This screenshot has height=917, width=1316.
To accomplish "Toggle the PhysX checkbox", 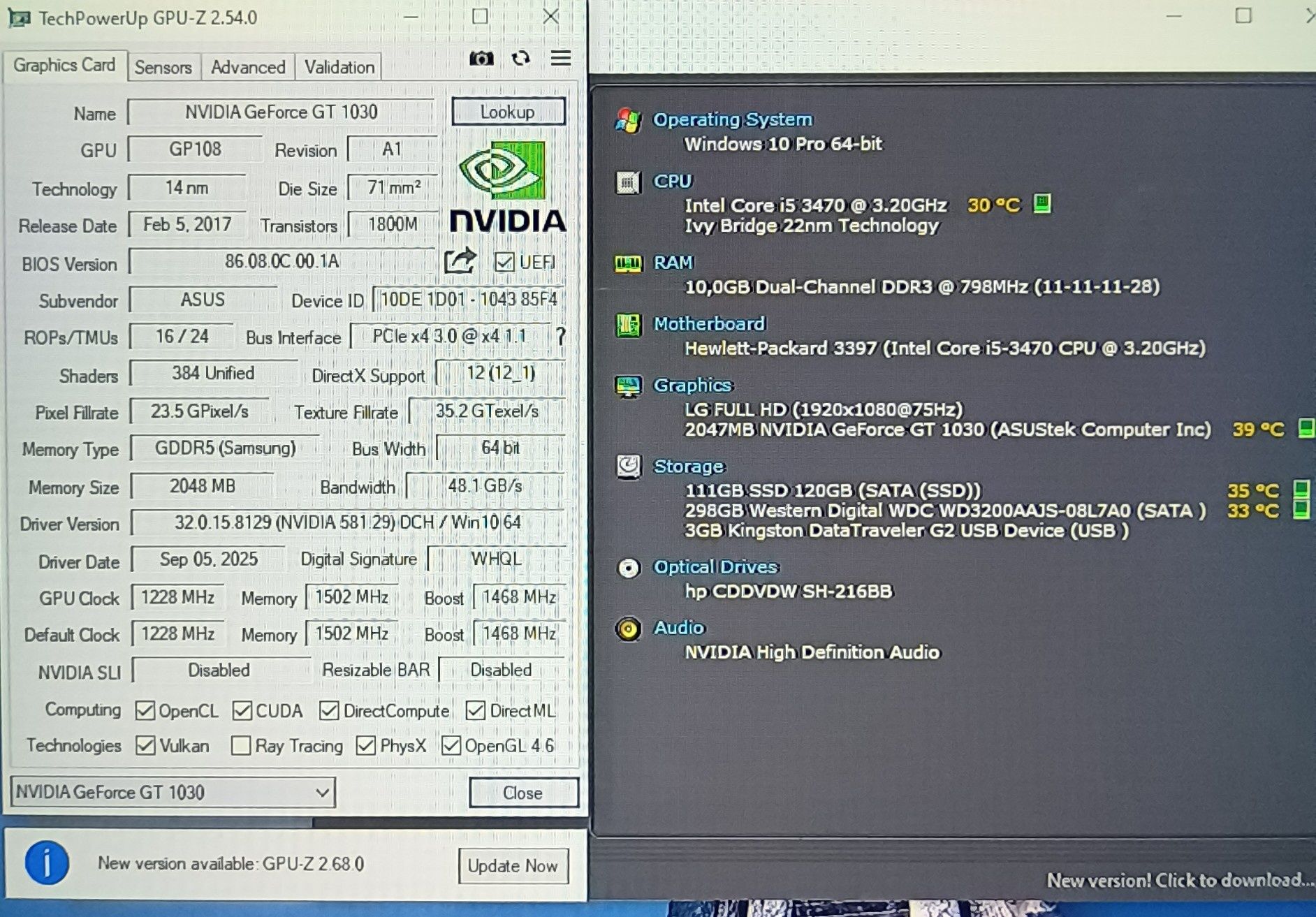I will point(365,745).
